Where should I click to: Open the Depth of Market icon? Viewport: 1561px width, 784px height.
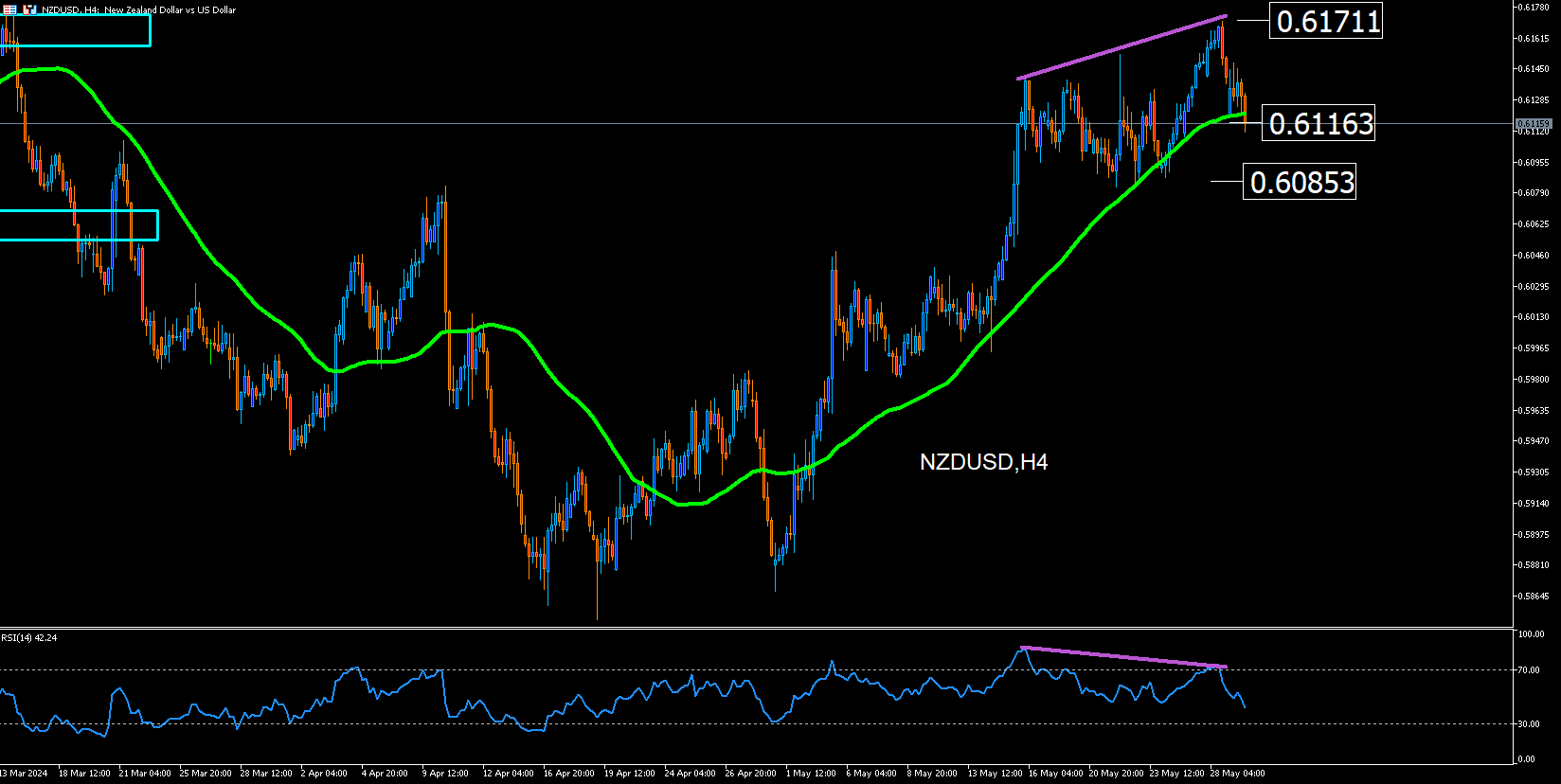(30, 9)
